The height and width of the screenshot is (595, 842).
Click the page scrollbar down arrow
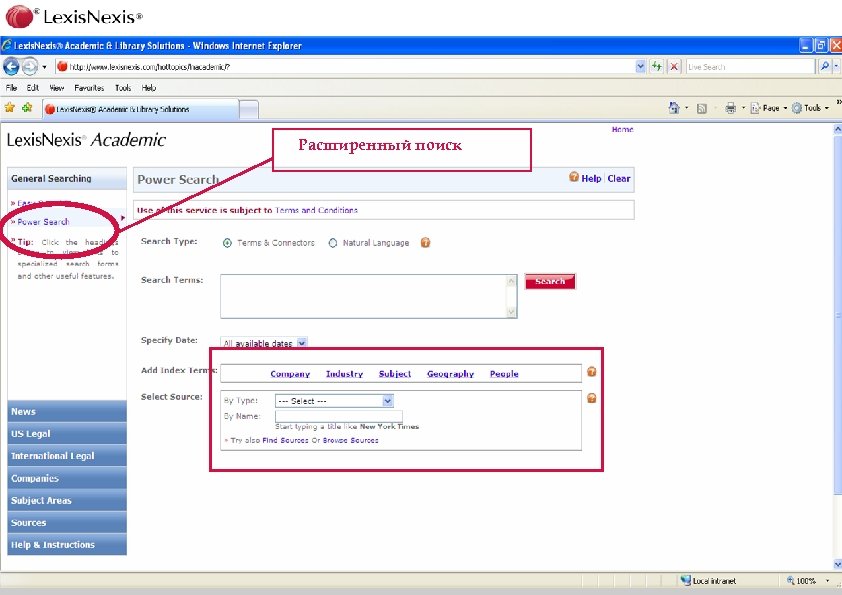click(x=837, y=564)
